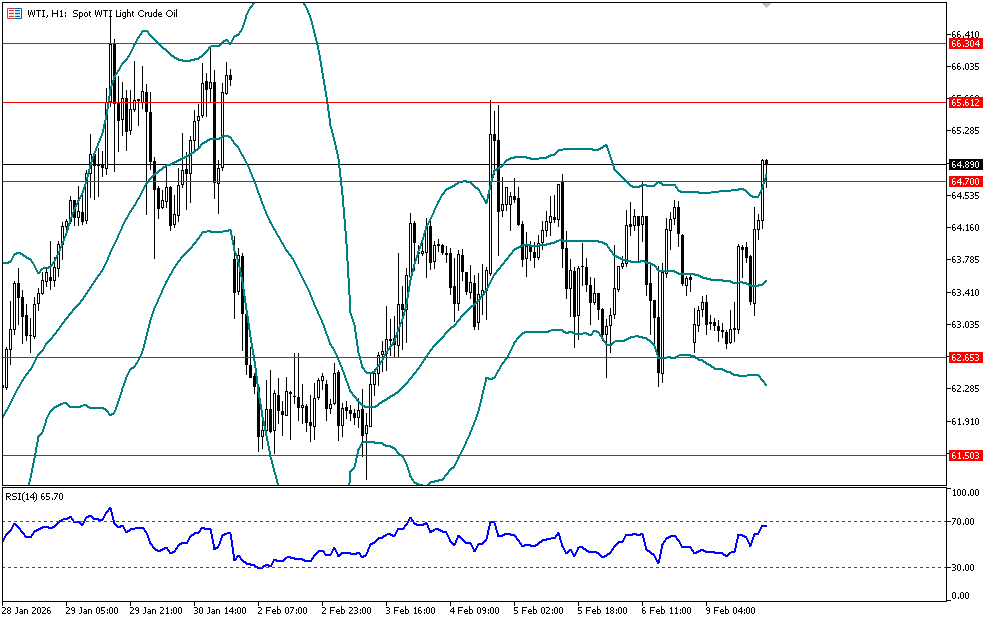Click the 63.410 price axis value

965,292
